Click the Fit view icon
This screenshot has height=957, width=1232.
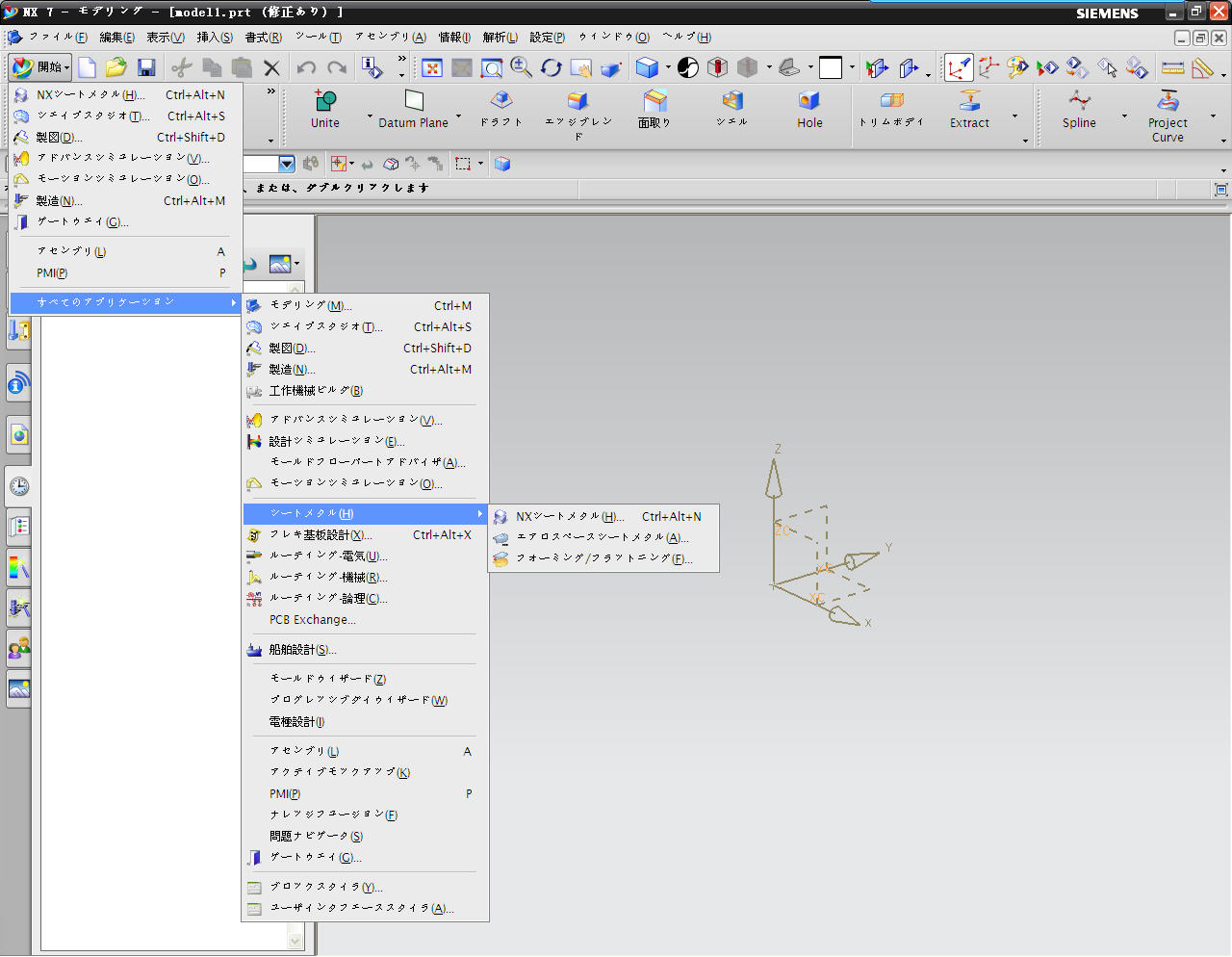432,67
